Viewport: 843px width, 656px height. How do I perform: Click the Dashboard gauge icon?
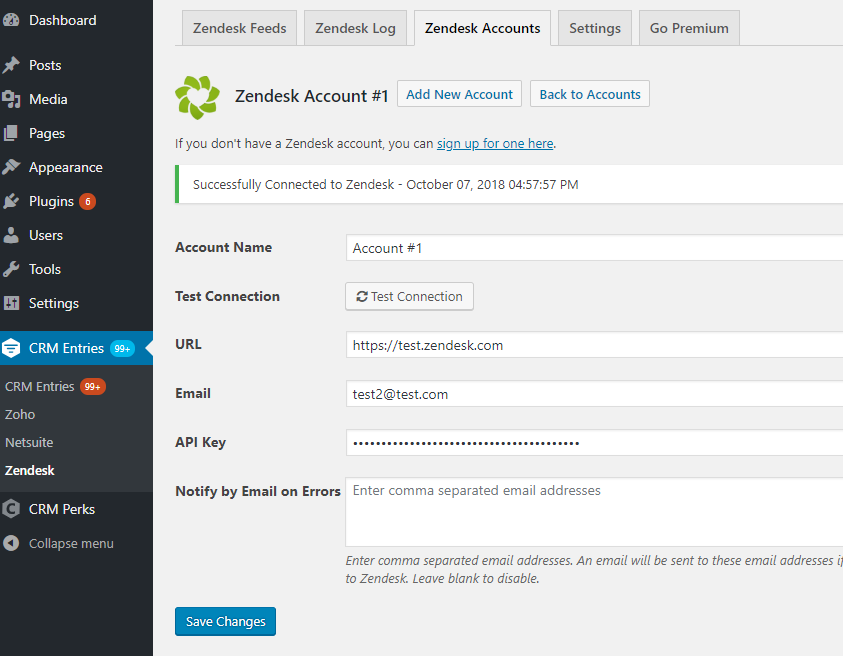[11, 20]
